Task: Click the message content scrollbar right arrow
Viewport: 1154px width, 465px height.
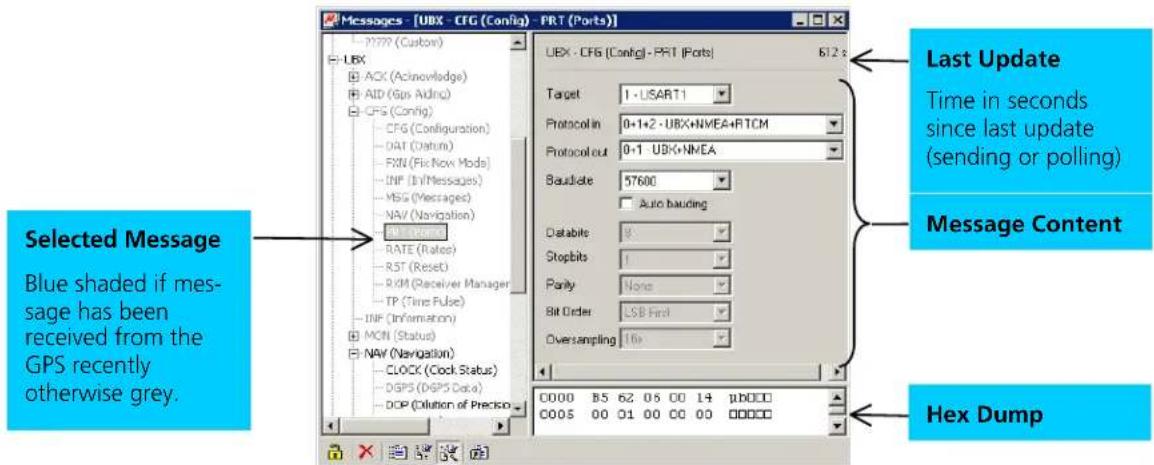Action: 838,373
